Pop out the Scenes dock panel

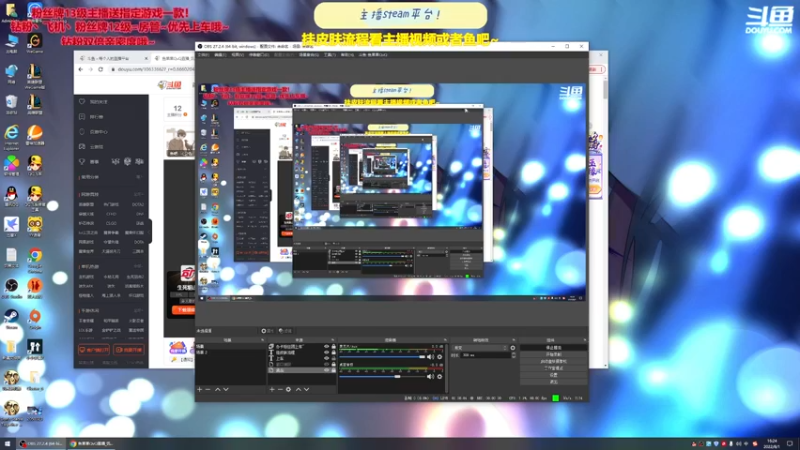tap(262, 340)
